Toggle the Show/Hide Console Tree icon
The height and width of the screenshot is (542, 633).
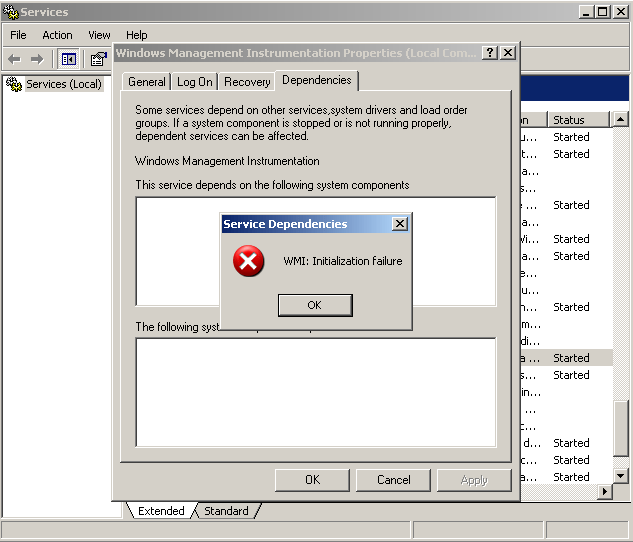point(68,60)
